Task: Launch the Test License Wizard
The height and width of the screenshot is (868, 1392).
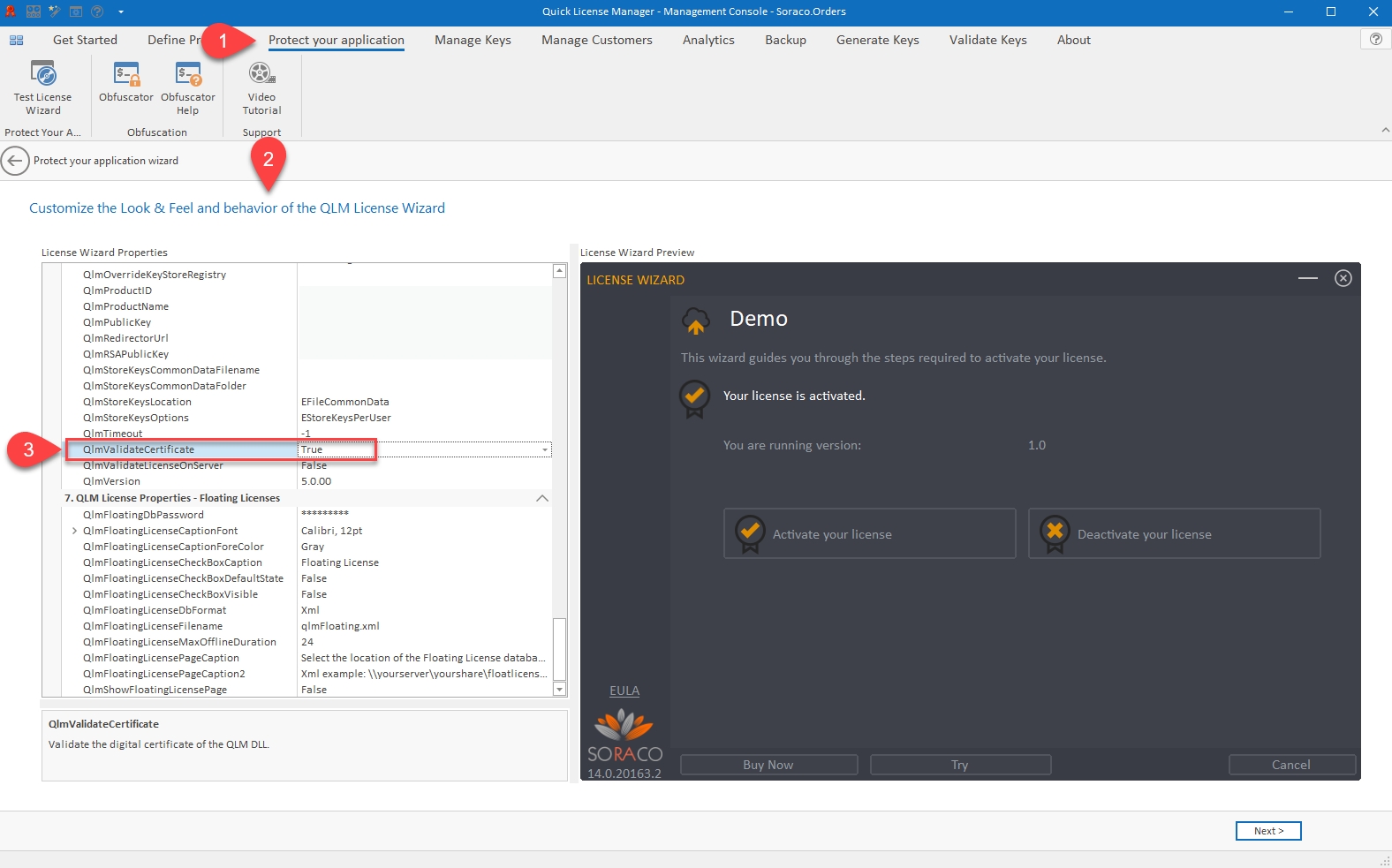Action: click(x=42, y=87)
